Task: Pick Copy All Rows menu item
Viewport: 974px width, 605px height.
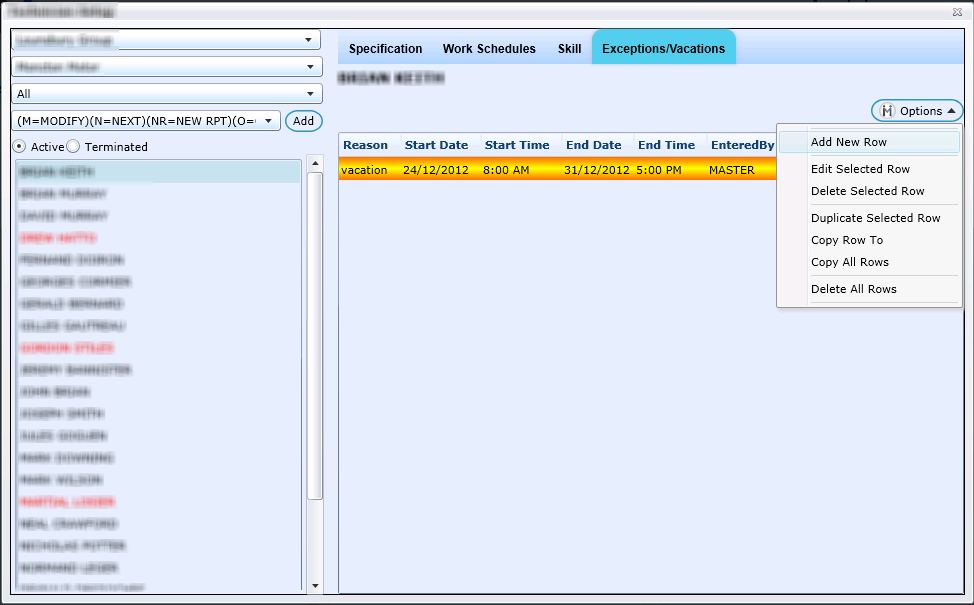Action: pyautogui.click(x=849, y=262)
